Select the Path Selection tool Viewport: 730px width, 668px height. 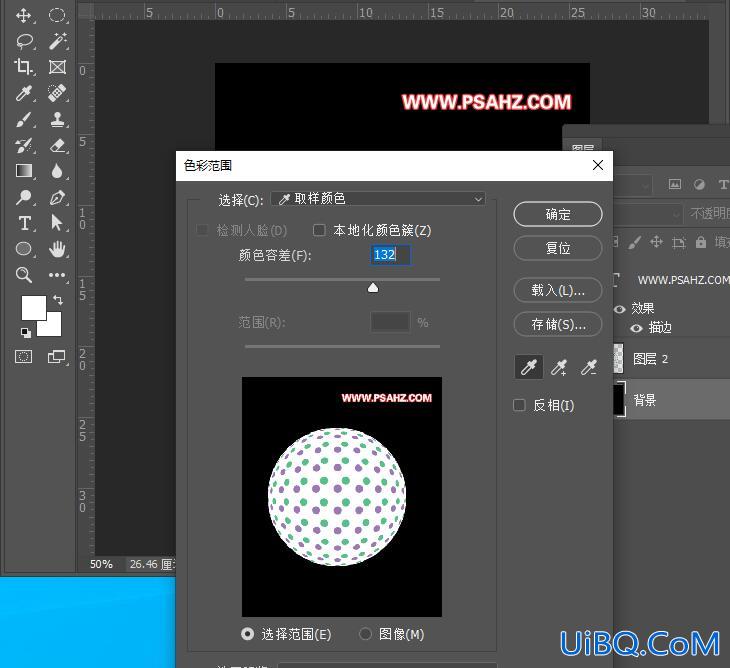[56, 223]
